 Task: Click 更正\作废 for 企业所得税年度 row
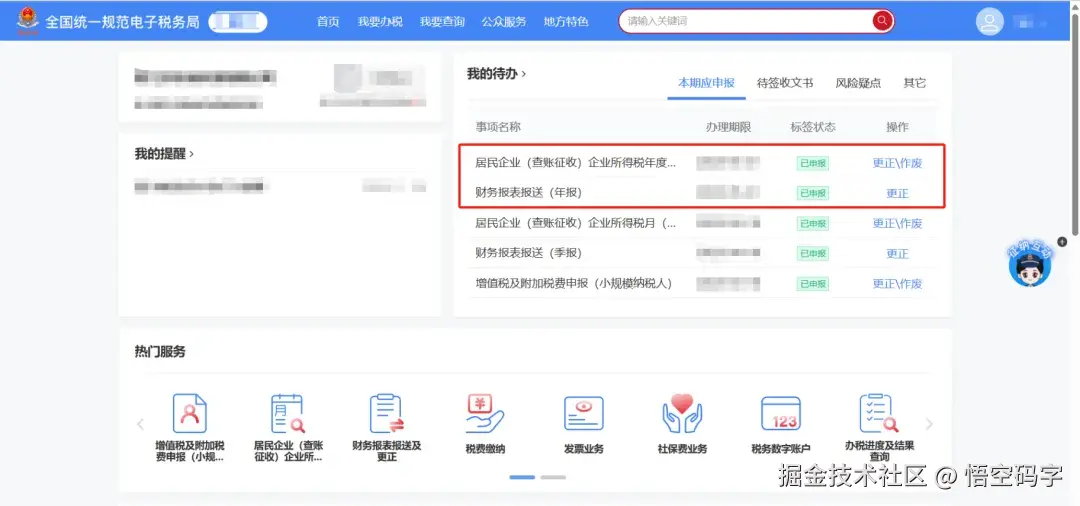pyautogui.click(x=897, y=163)
